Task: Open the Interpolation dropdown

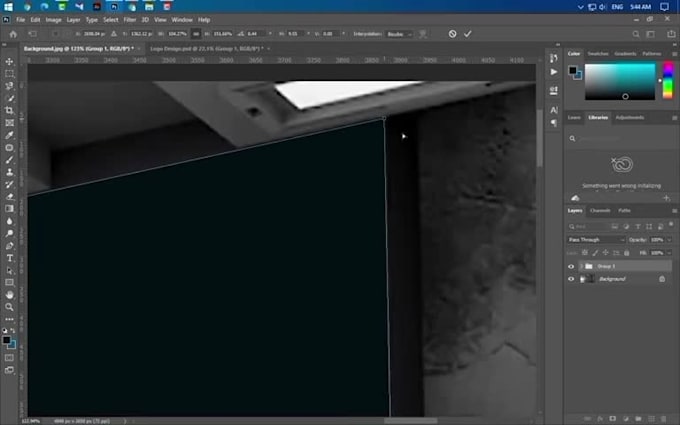Action: (399, 34)
